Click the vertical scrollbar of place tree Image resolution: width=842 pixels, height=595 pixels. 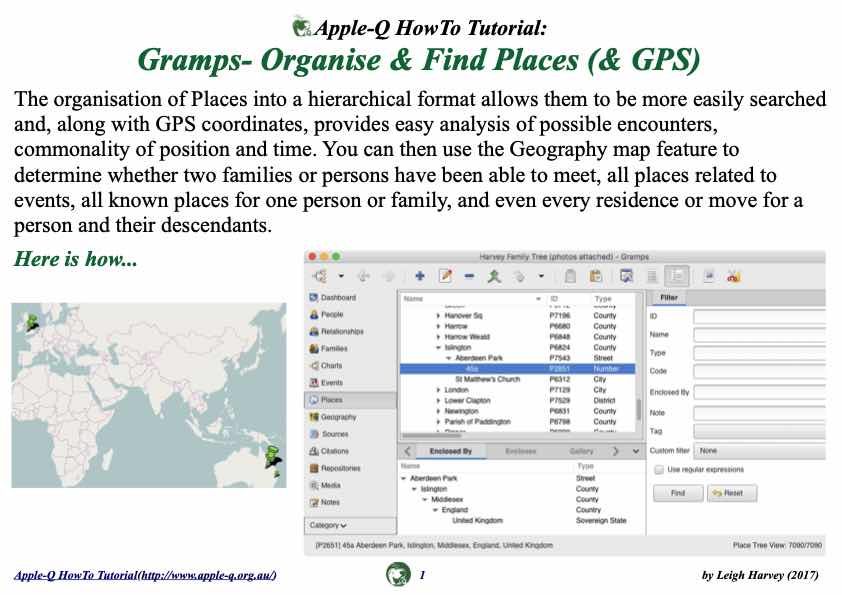click(x=638, y=410)
